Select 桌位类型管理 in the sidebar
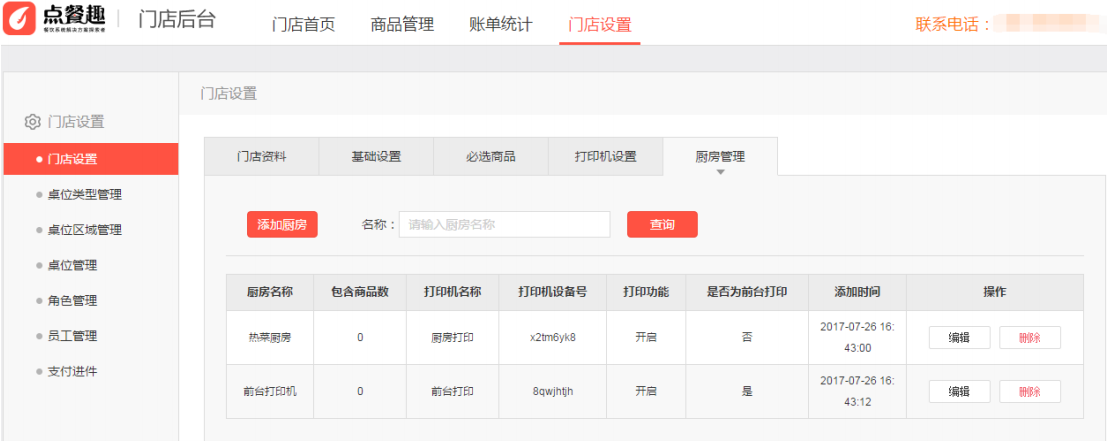 pyautogui.click(x=89, y=194)
